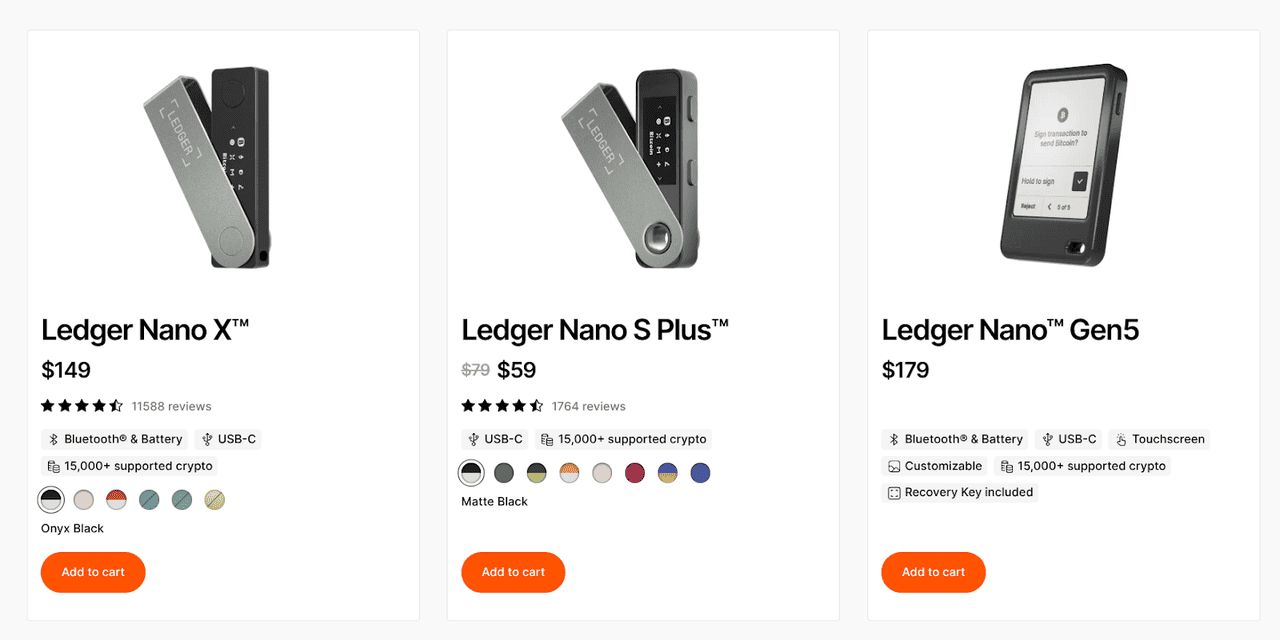Open the Ledger Nano S Plus product title
Viewport: 1280px width, 640px height.
pos(595,329)
